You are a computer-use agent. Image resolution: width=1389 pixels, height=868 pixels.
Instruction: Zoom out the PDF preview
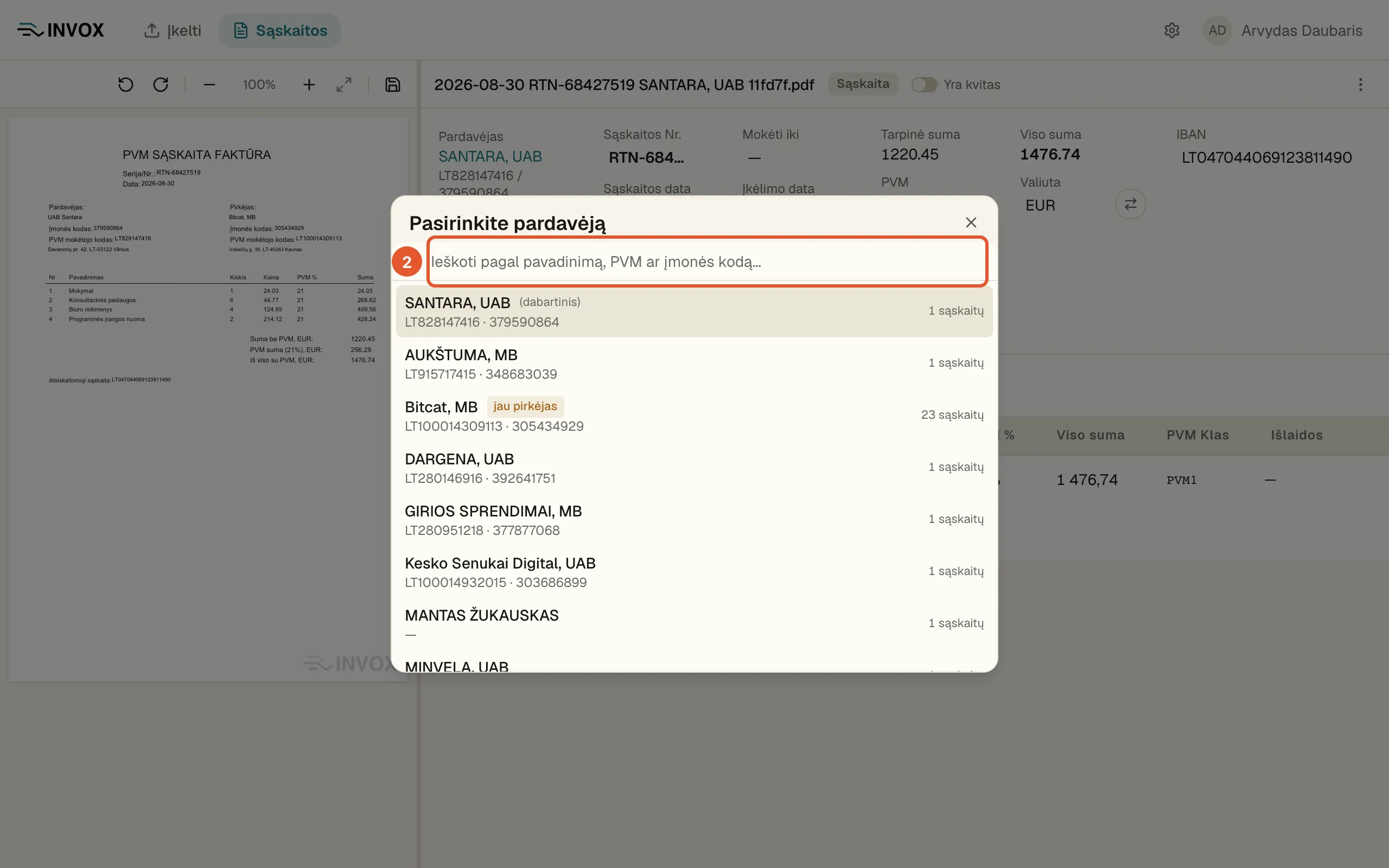tap(209, 85)
